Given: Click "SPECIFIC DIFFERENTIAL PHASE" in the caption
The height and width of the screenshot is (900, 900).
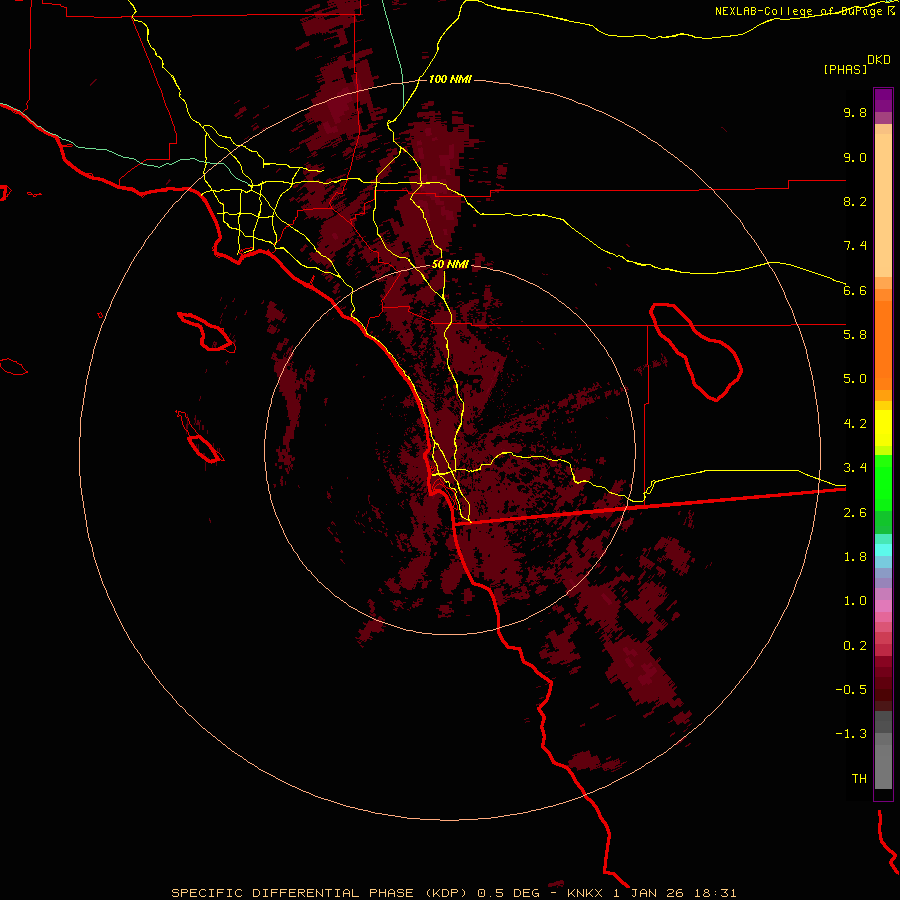Looking at the screenshot, I should pyautogui.click(x=292, y=893).
